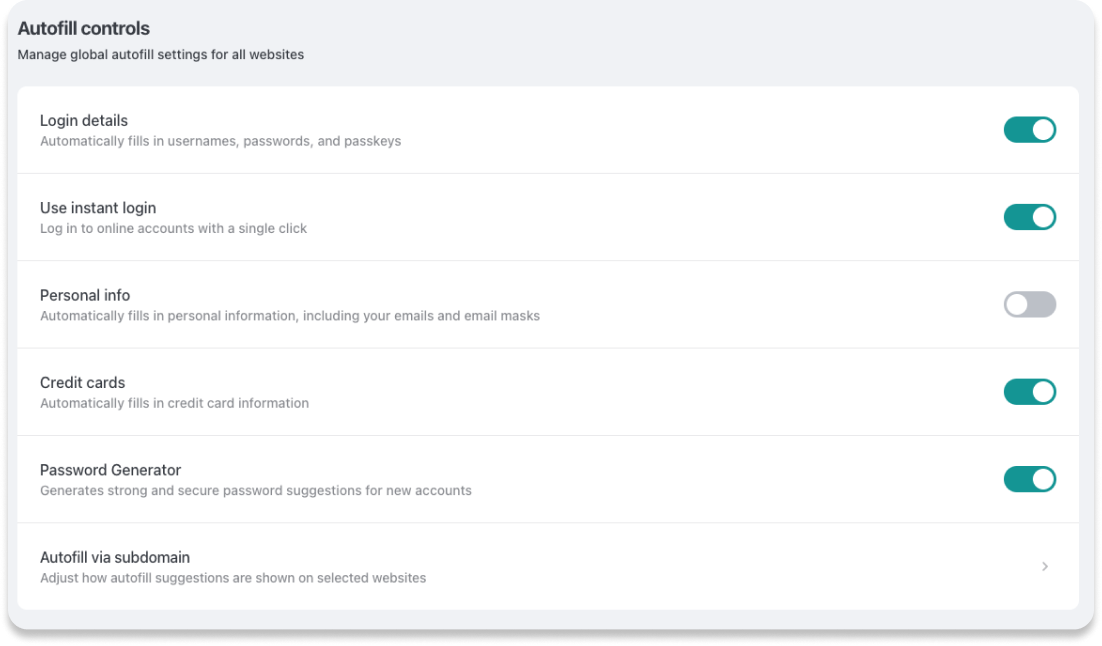Expand the Autofill via subdomain chevron

[1045, 566]
